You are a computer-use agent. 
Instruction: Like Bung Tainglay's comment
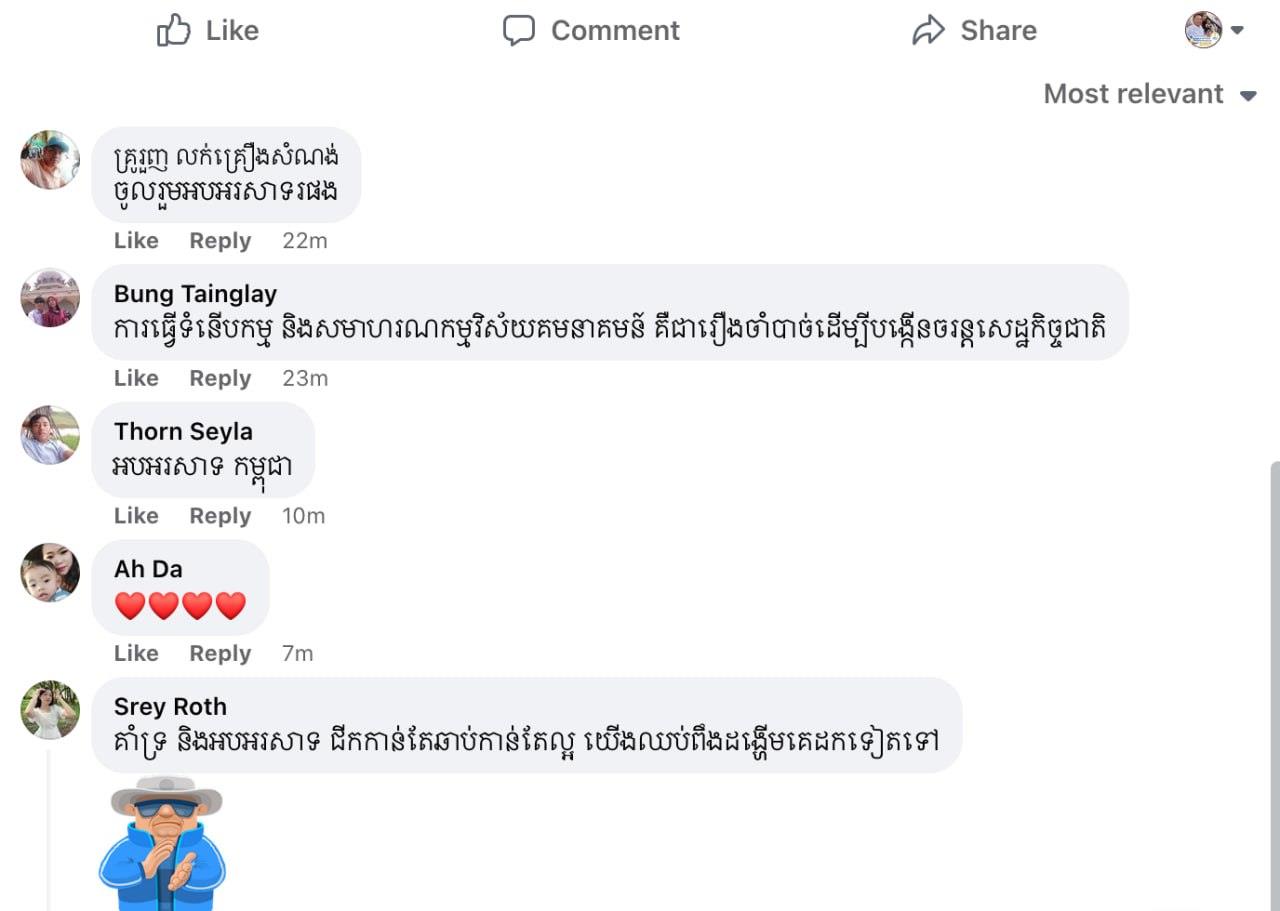point(136,378)
